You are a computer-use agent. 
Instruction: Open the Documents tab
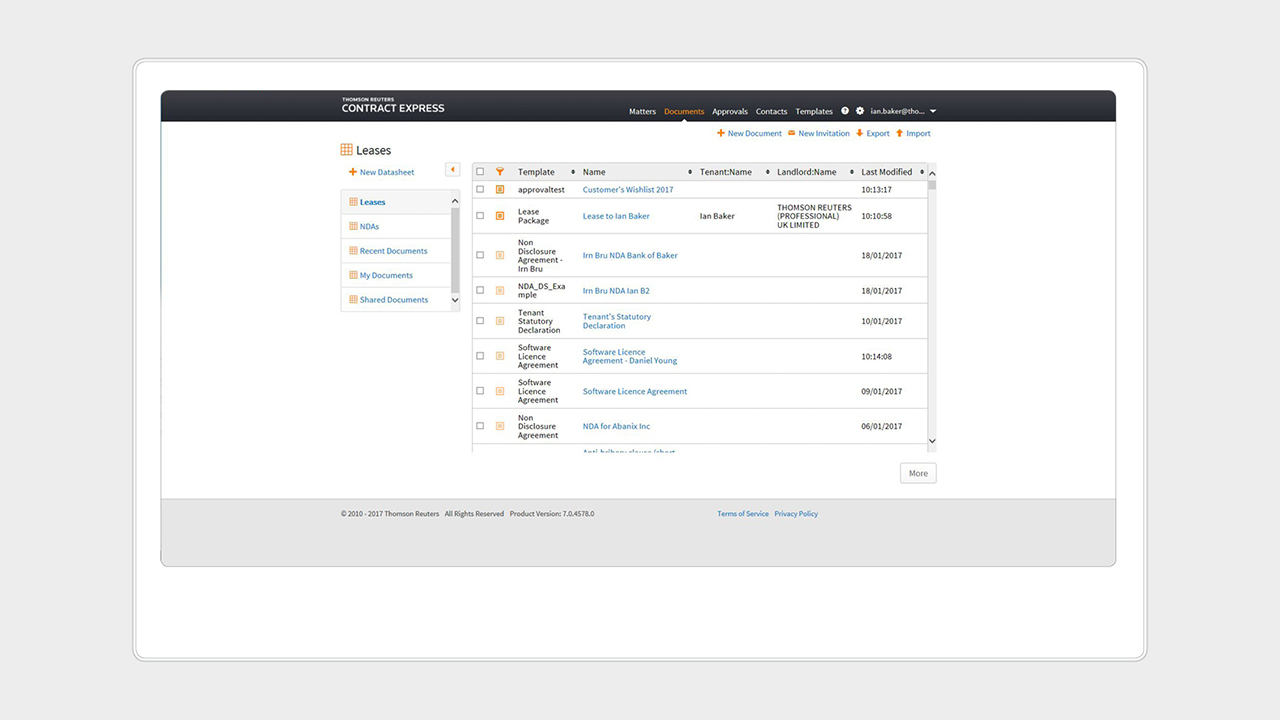pos(684,112)
